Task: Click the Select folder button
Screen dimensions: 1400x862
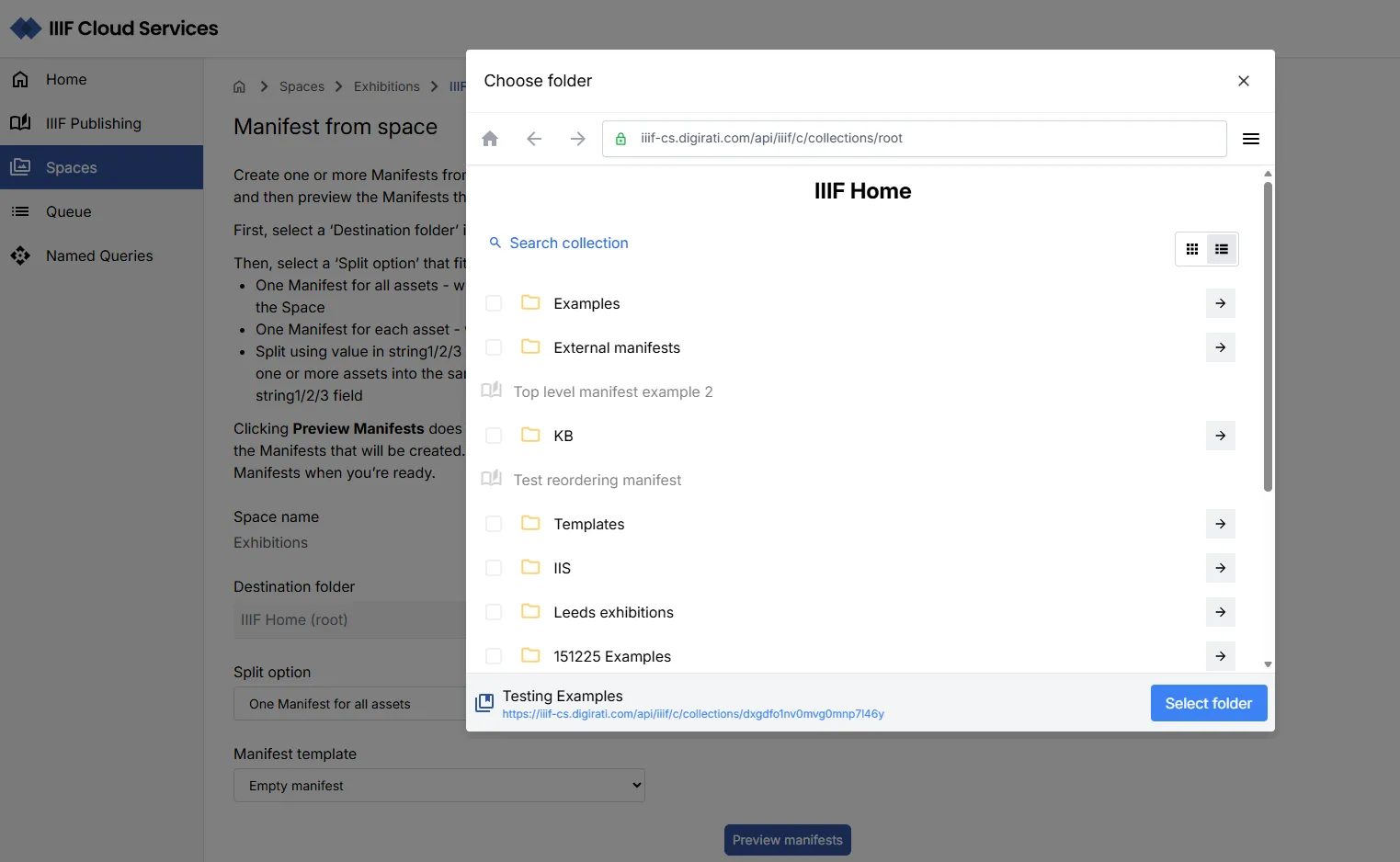Action: (1209, 703)
